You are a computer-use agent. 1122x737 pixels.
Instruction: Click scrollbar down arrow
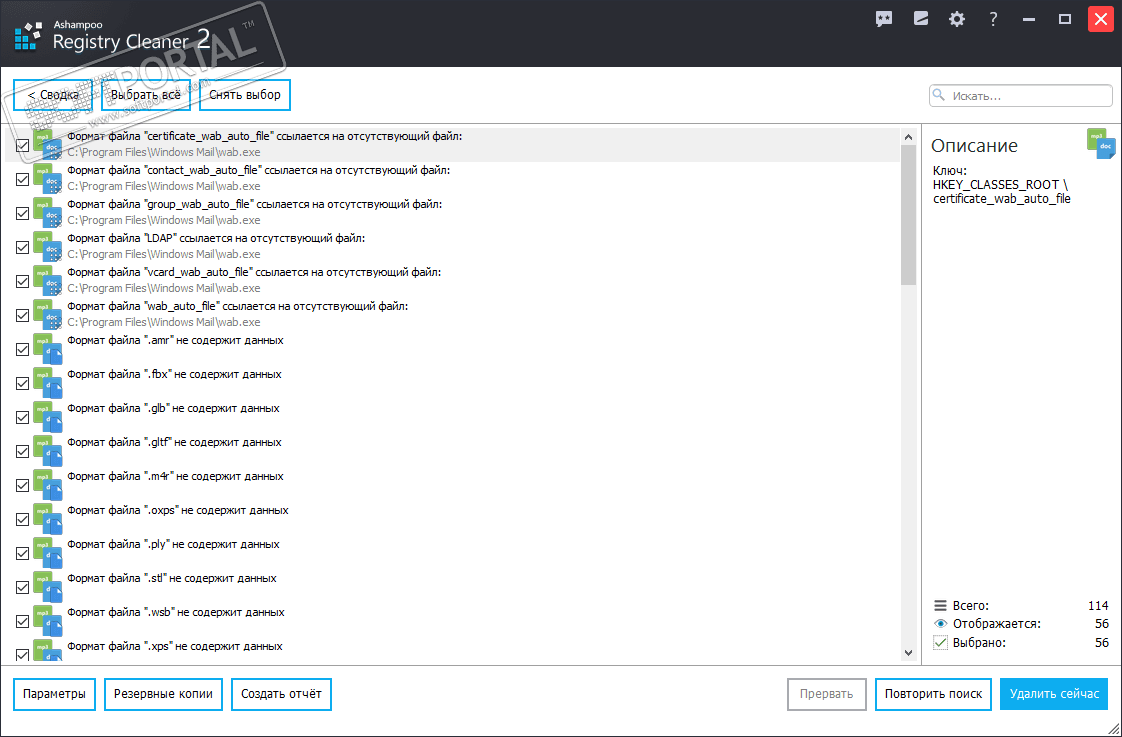tap(909, 653)
